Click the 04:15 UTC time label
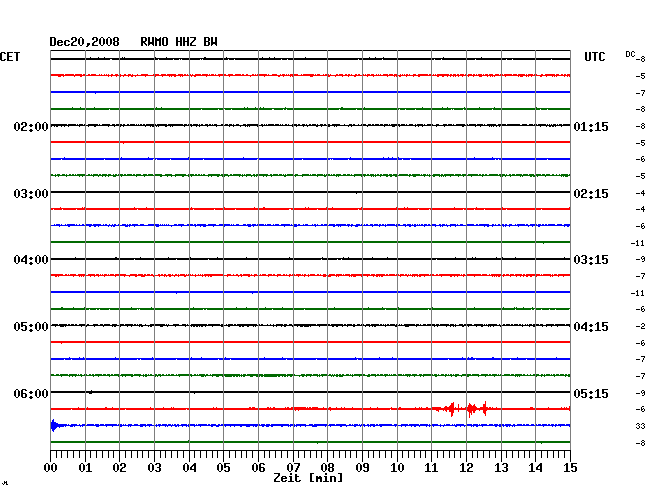This screenshot has width=650, height=494. pyautogui.click(x=591, y=327)
